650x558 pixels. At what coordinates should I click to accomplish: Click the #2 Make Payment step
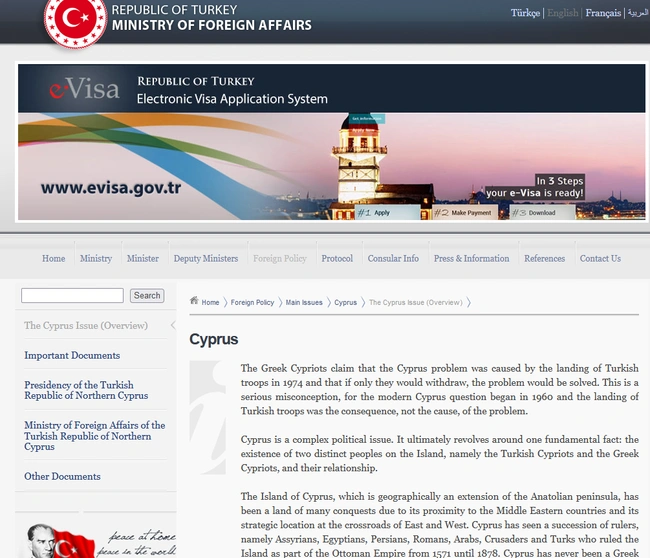pyautogui.click(x=465, y=212)
